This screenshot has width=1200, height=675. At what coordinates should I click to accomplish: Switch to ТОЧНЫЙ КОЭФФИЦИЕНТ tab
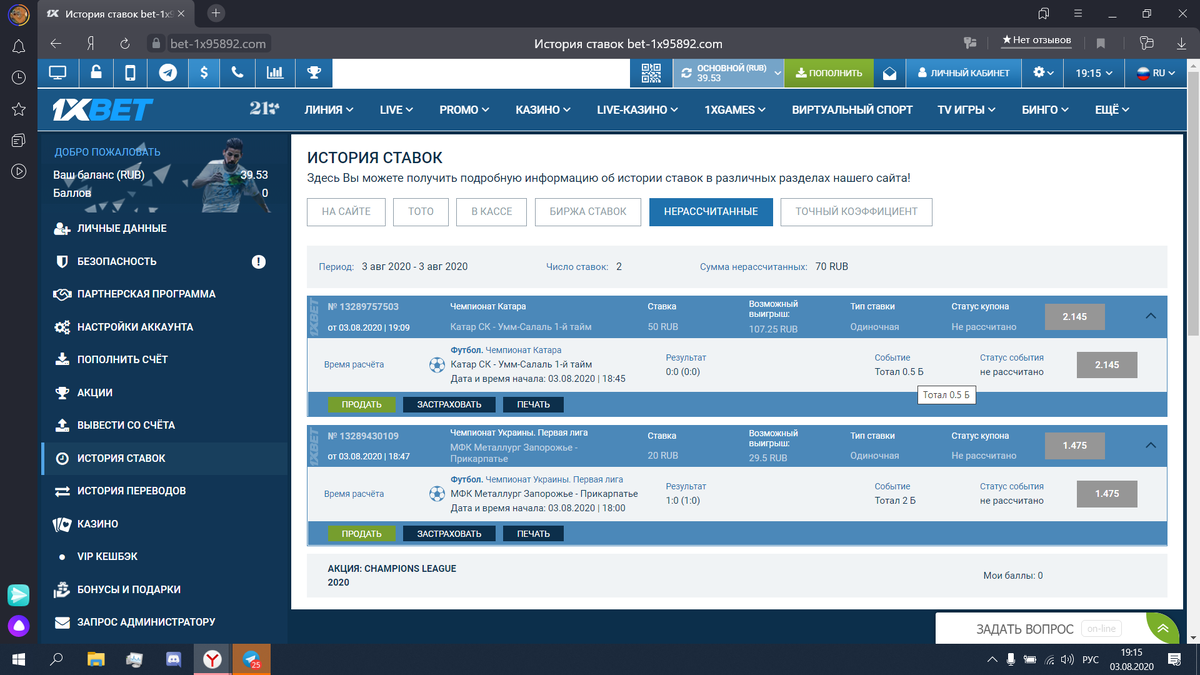click(x=857, y=211)
